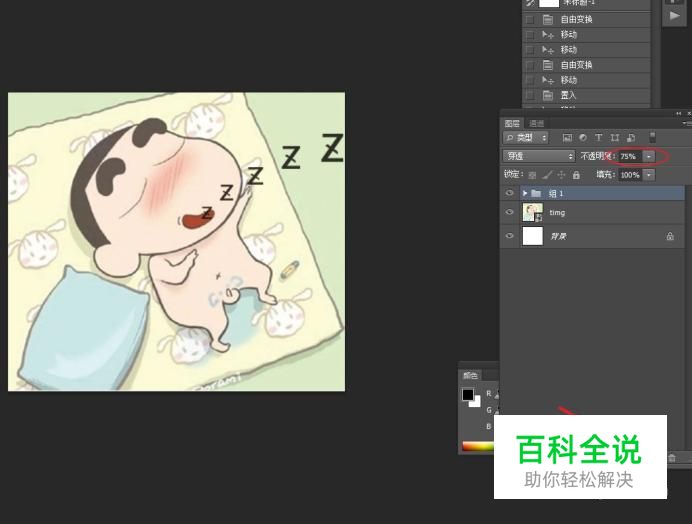Screen dimensions: 692x524
Task: Click the R channel slider handle
Action: pos(497,394)
